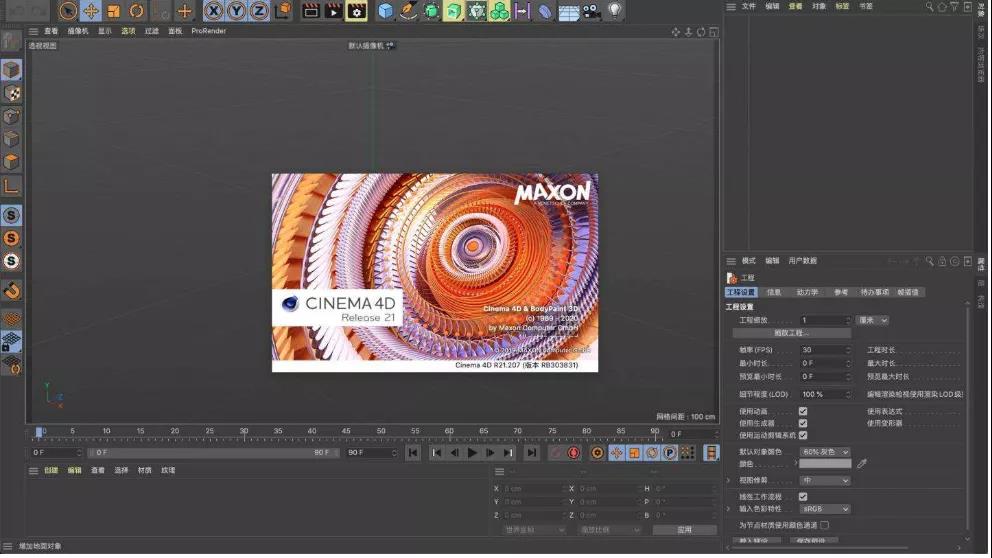
Task: Toggle 线性工作流程 checkbox
Action: click(x=803, y=497)
